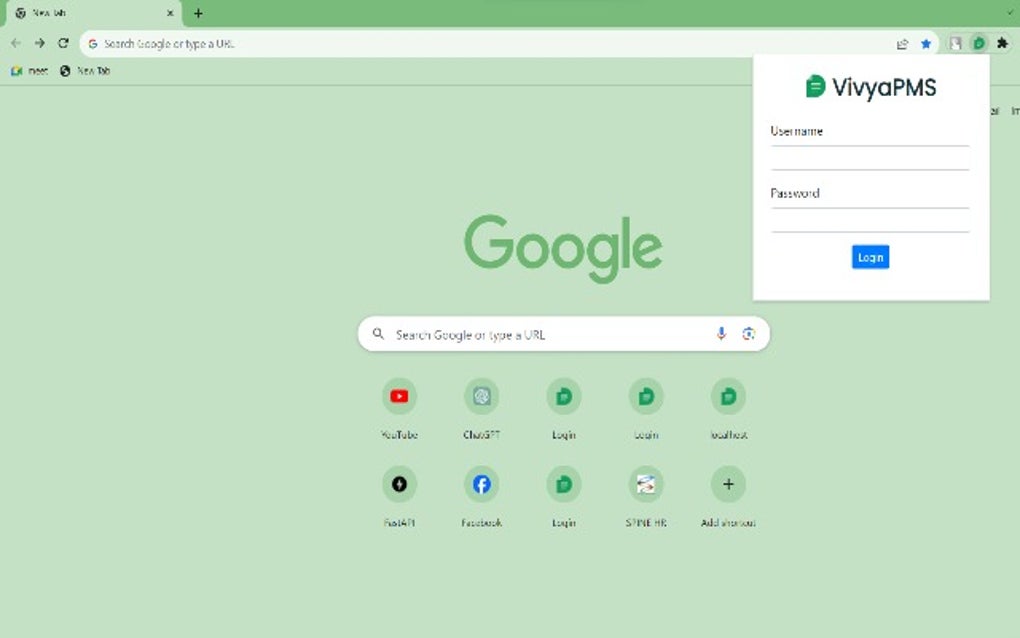The height and width of the screenshot is (638, 1020).
Task: Open the YouTube shortcut
Action: tap(400, 396)
